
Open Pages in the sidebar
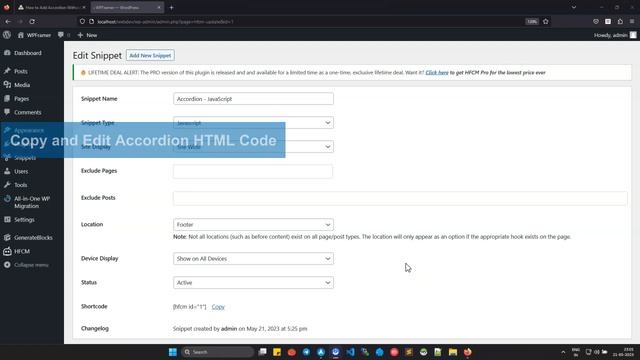(x=21, y=99)
